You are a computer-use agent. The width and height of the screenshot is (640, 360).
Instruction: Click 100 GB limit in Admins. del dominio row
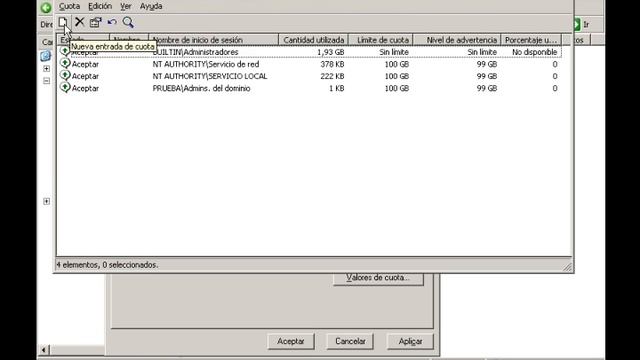click(x=397, y=88)
